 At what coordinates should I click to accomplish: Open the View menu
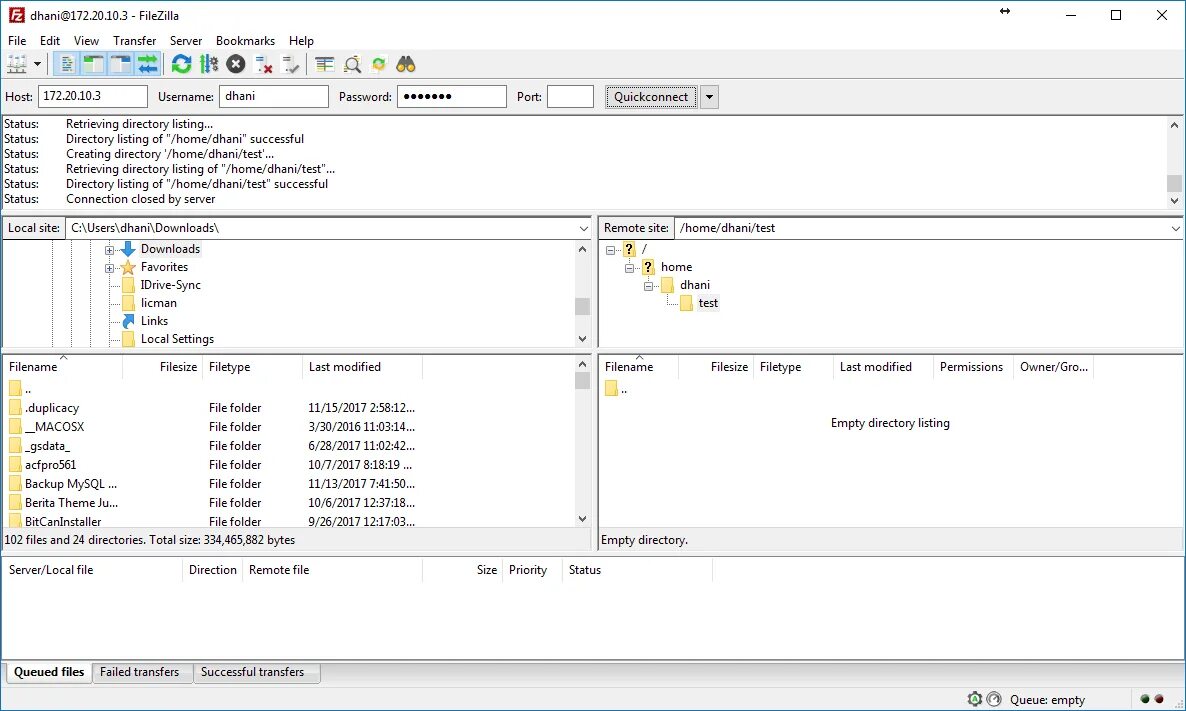click(x=86, y=41)
